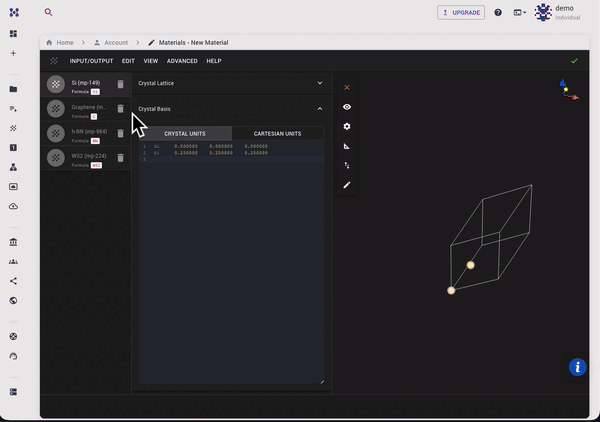Open the jobs list icon in sidebar

[13, 109]
